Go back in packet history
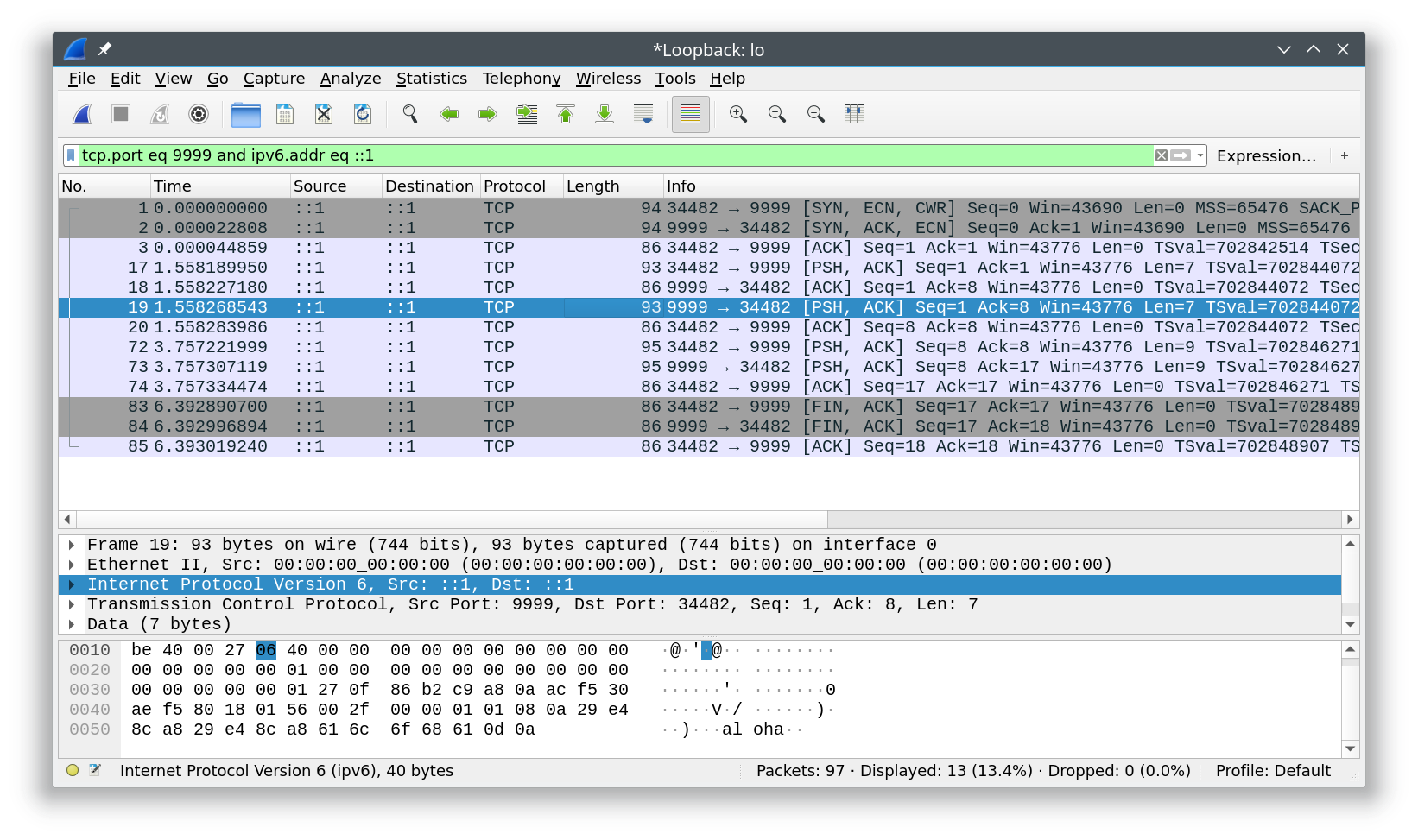1418x840 pixels. coord(449,114)
